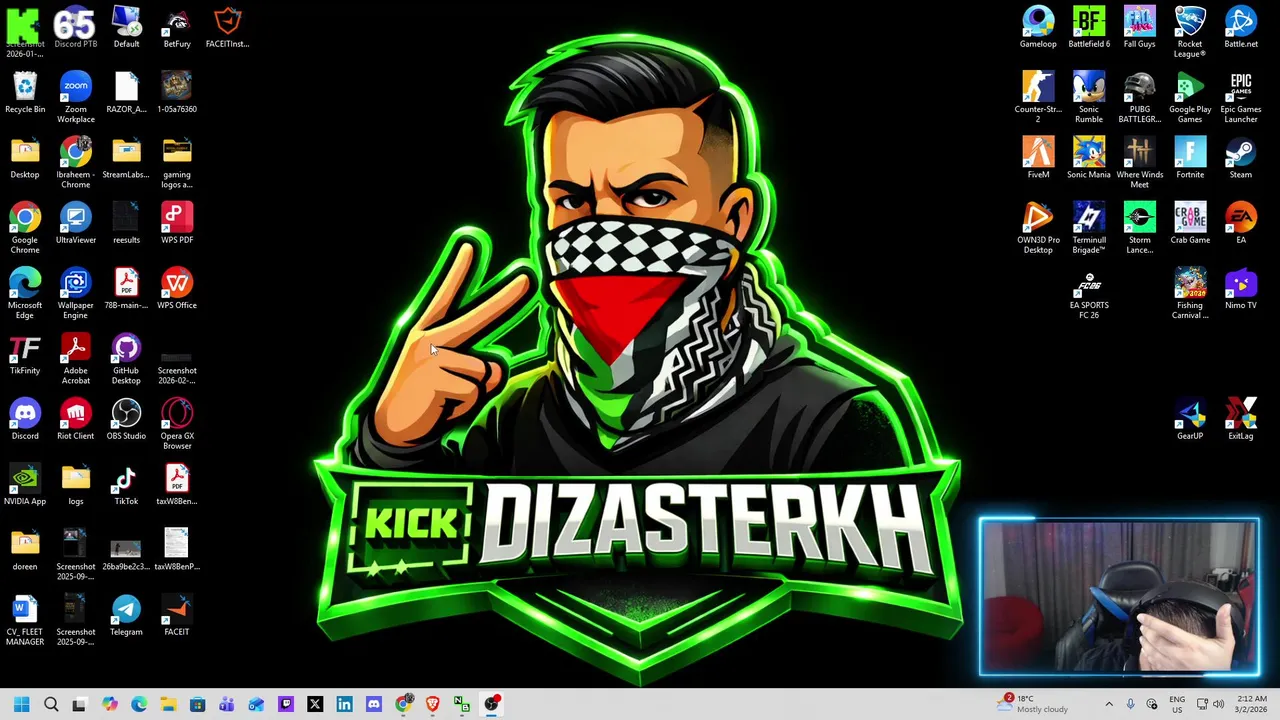Open Fortnite desktop icon

click(x=1190, y=157)
